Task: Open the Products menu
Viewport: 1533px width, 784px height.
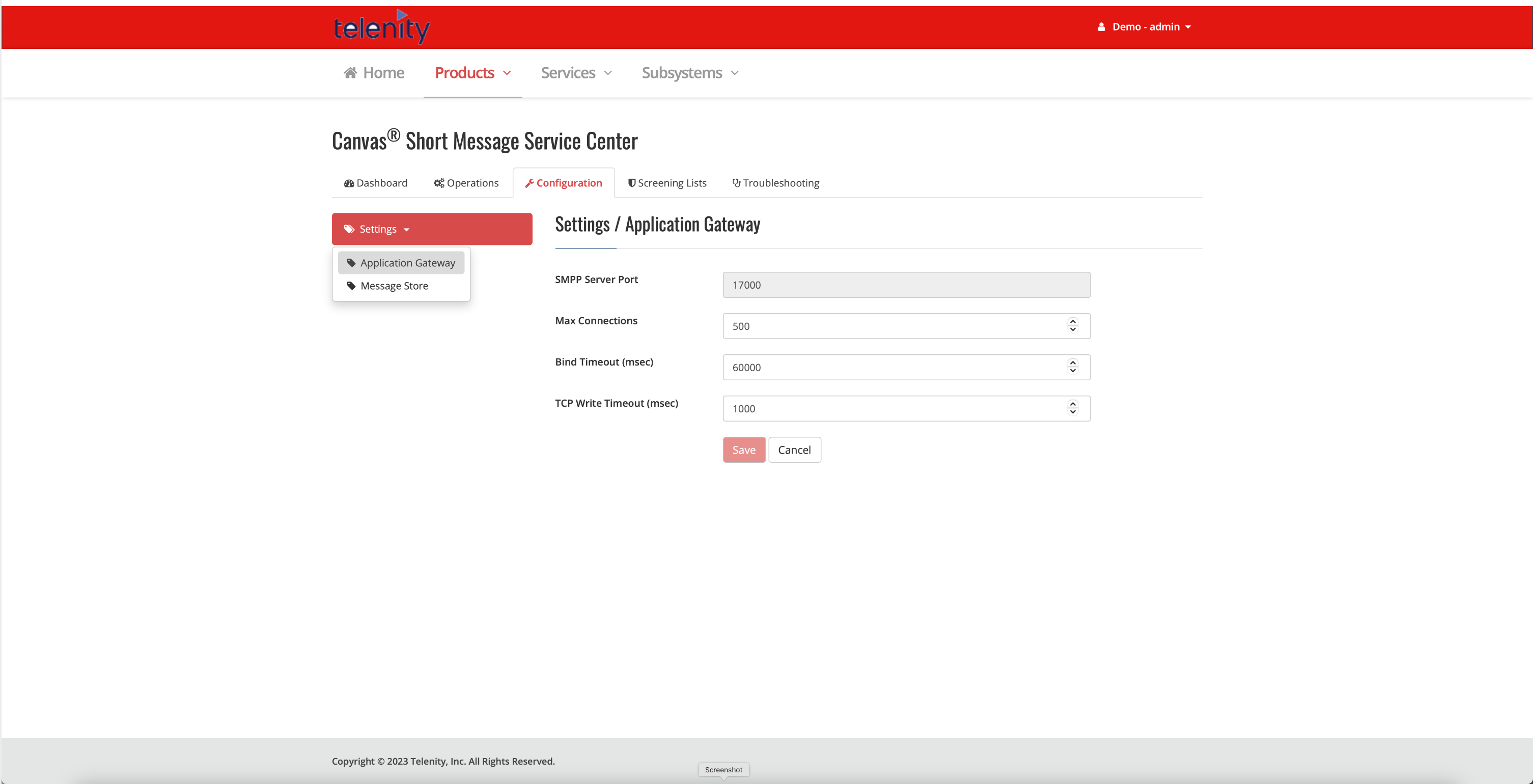Action: click(x=472, y=73)
